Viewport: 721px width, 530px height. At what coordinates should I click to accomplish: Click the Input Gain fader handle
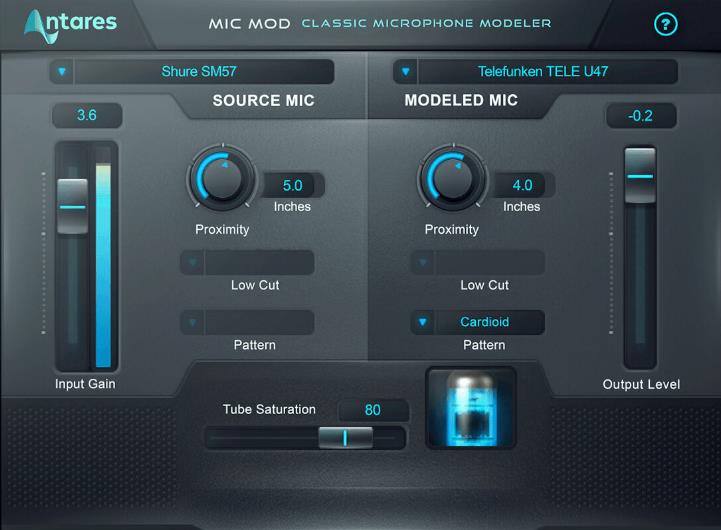(x=72, y=206)
